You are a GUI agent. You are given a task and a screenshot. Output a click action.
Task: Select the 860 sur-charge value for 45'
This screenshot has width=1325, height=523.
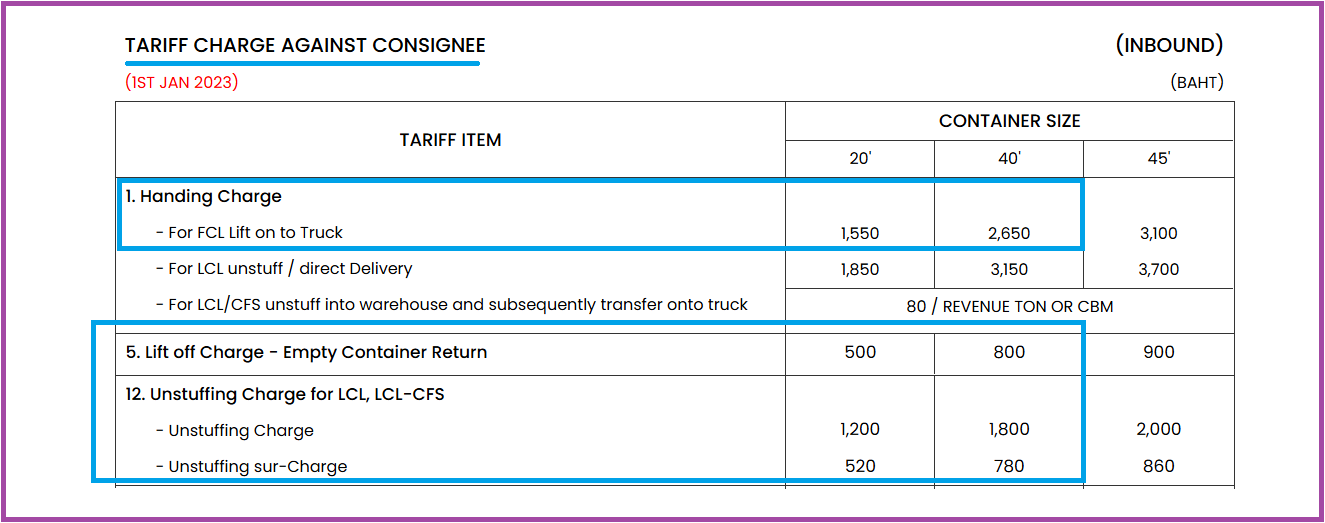pos(1158,466)
